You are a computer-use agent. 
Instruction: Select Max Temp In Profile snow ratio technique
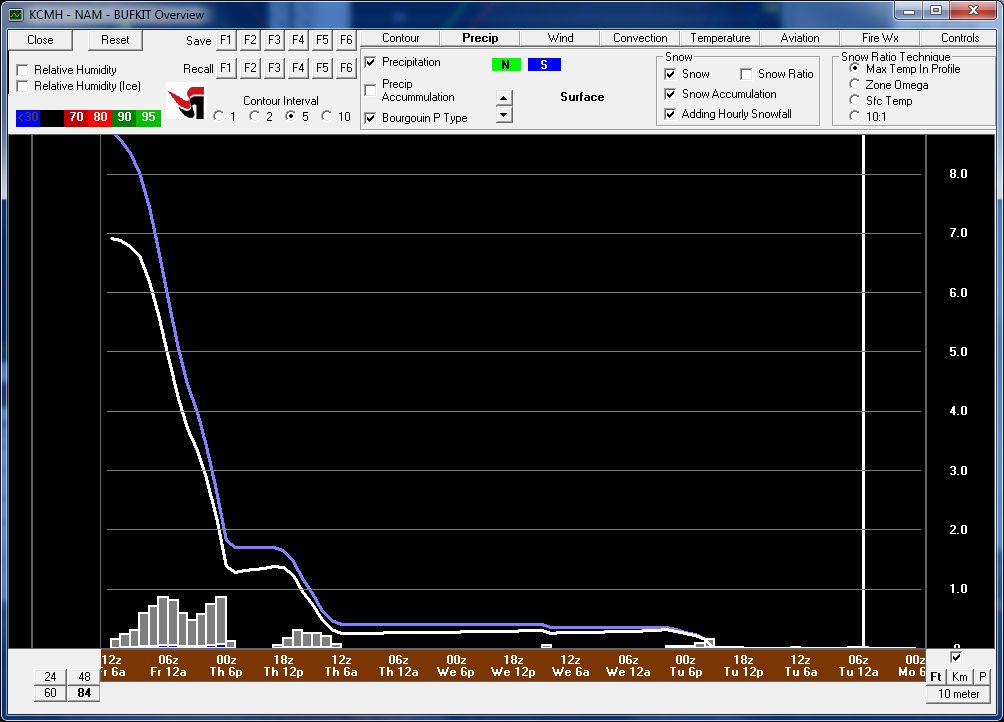854,68
